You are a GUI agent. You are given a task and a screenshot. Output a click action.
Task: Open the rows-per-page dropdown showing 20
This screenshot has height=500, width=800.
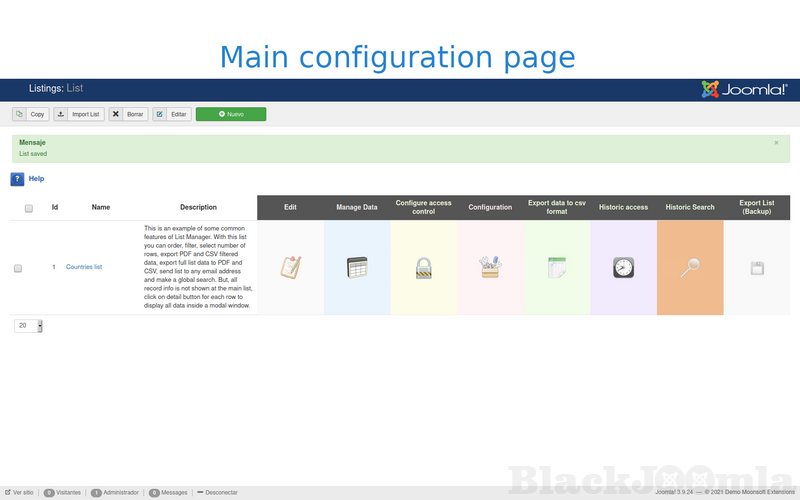click(27, 325)
